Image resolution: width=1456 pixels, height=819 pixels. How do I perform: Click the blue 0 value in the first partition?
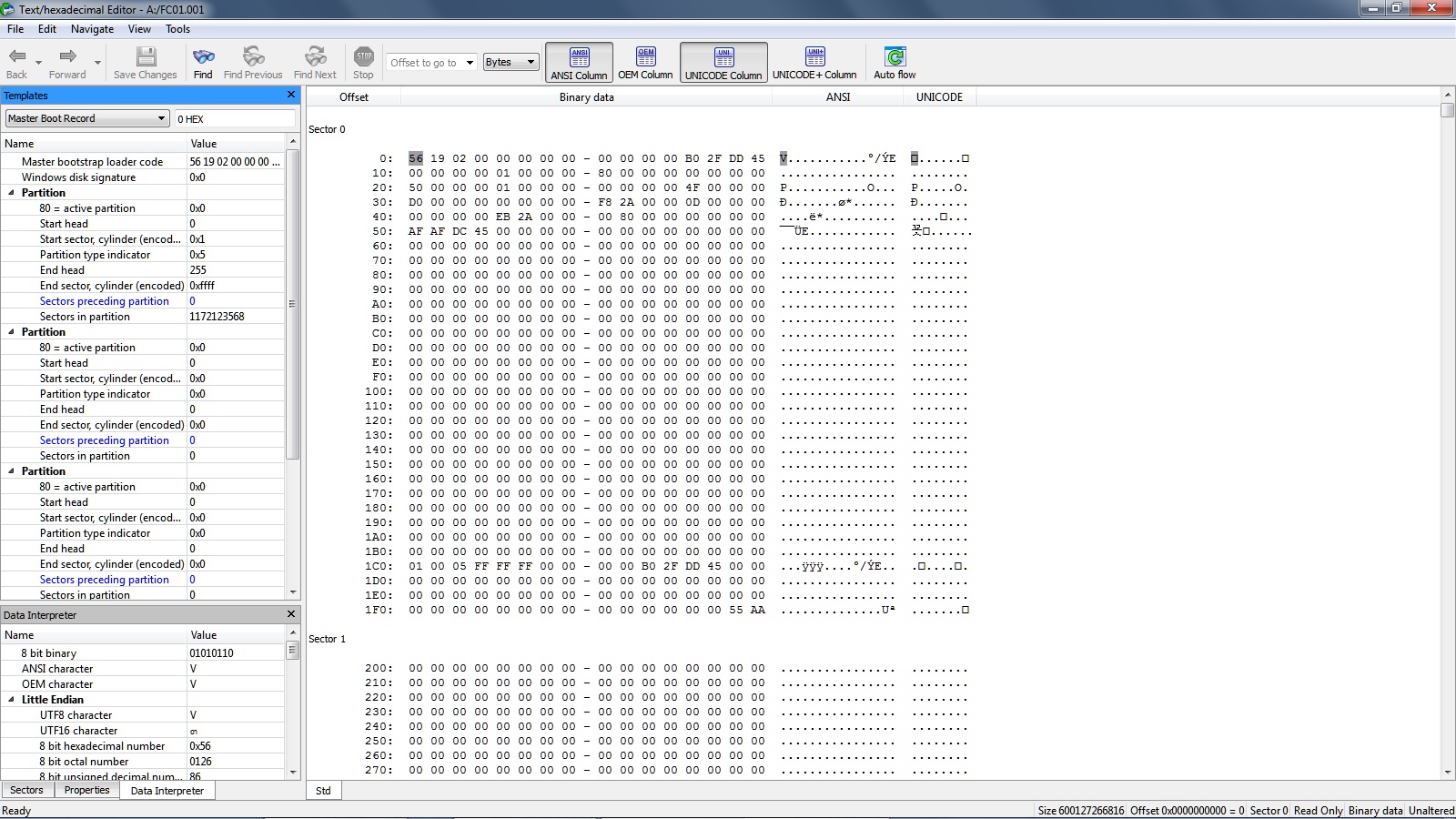[x=192, y=301]
